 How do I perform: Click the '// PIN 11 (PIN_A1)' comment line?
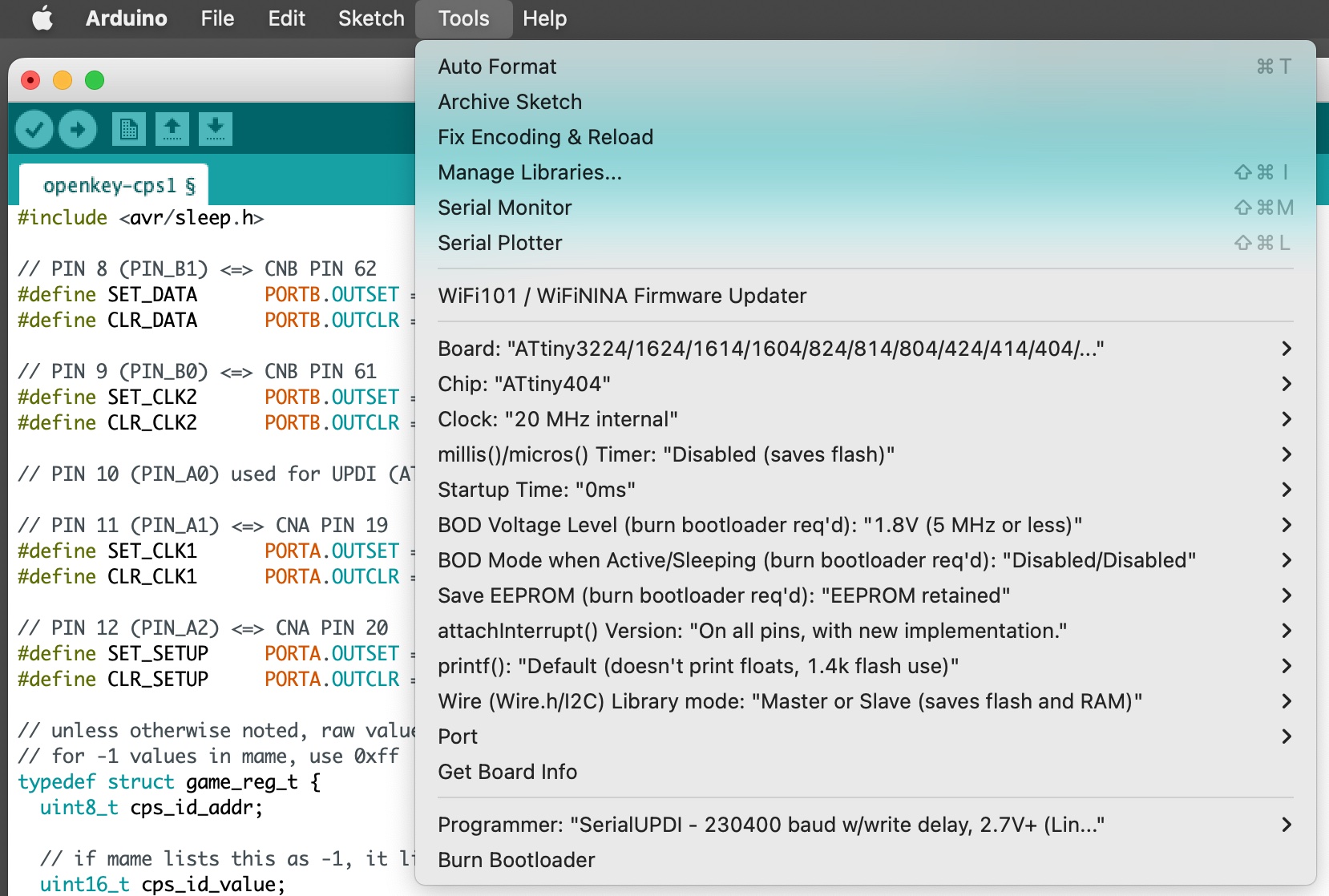point(203,526)
